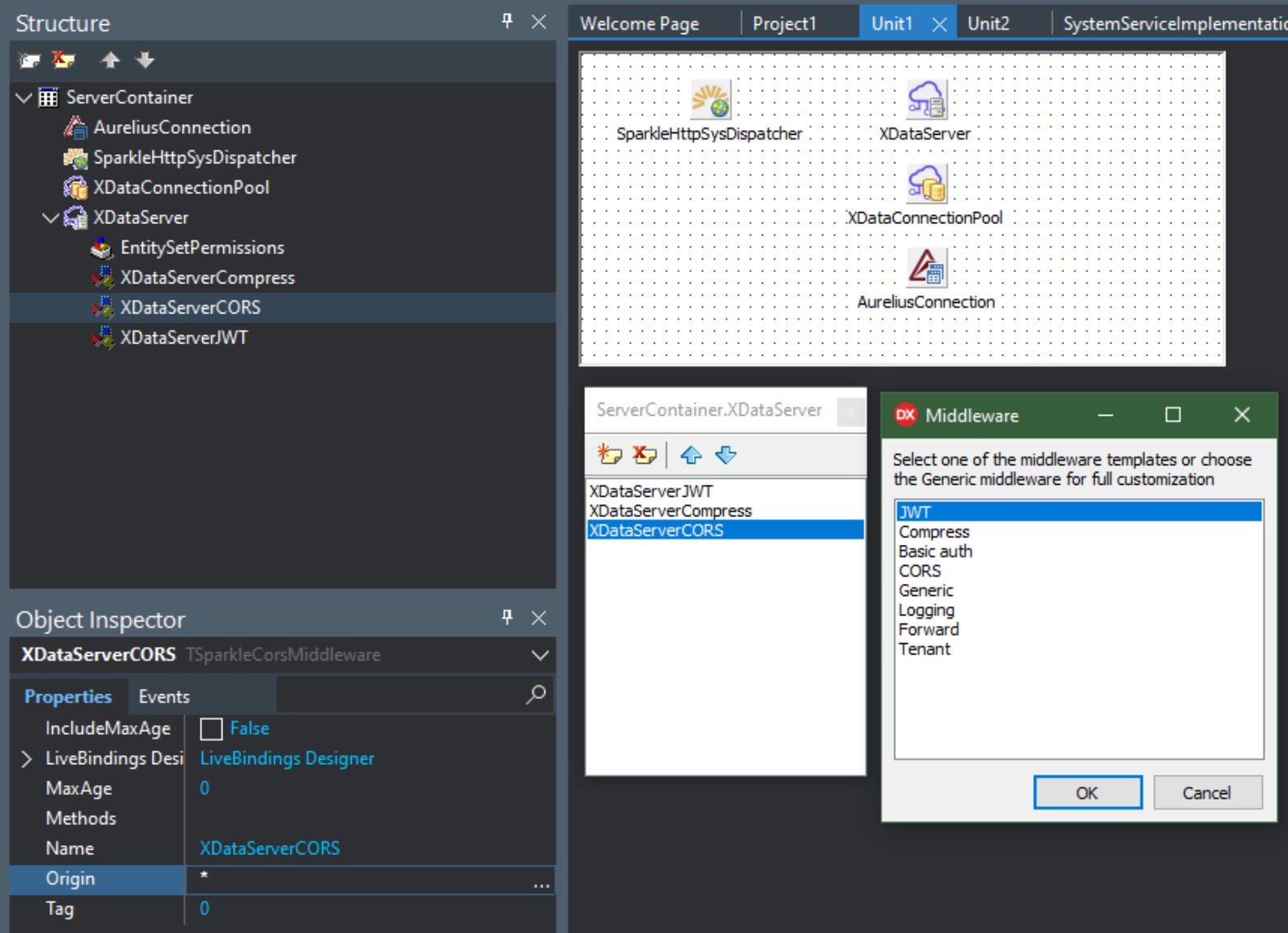Move middleware down with the blue arrow
The image size is (1288, 933).
[726, 455]
